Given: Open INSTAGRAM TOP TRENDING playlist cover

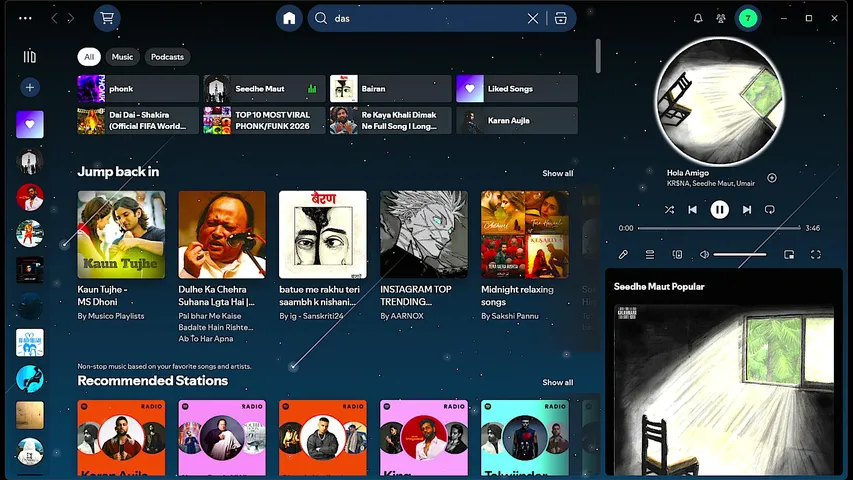Looking at the screenshot, I should point(424,235).
